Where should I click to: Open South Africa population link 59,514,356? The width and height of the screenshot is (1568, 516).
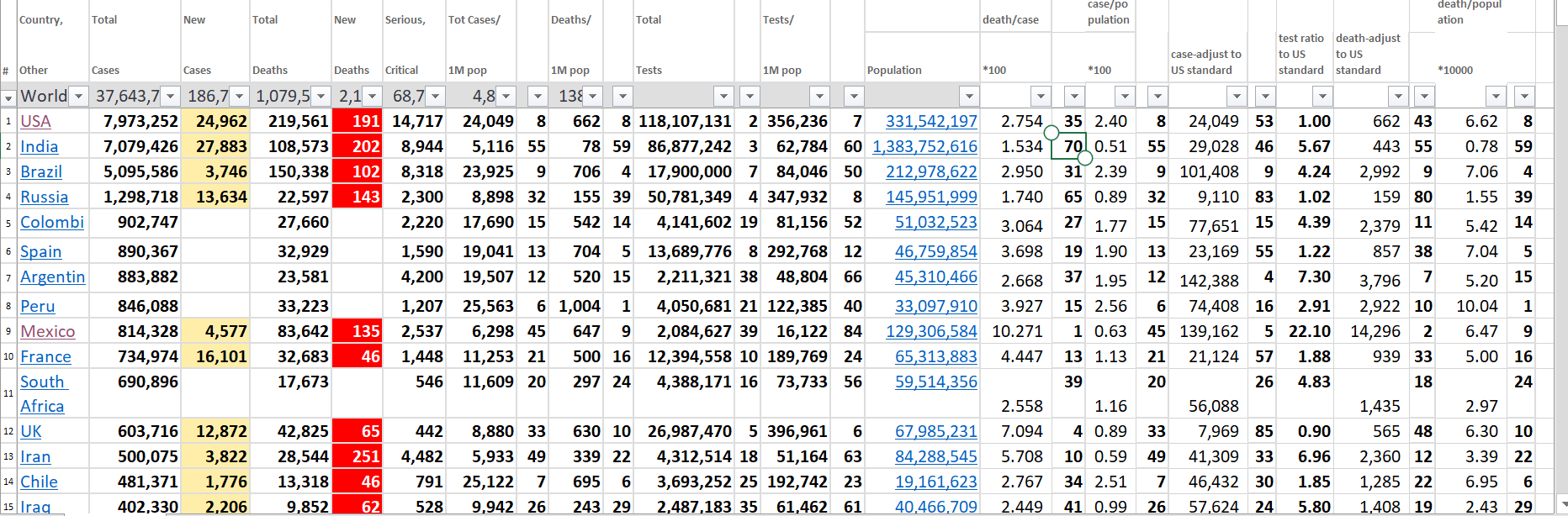[936, 382]
